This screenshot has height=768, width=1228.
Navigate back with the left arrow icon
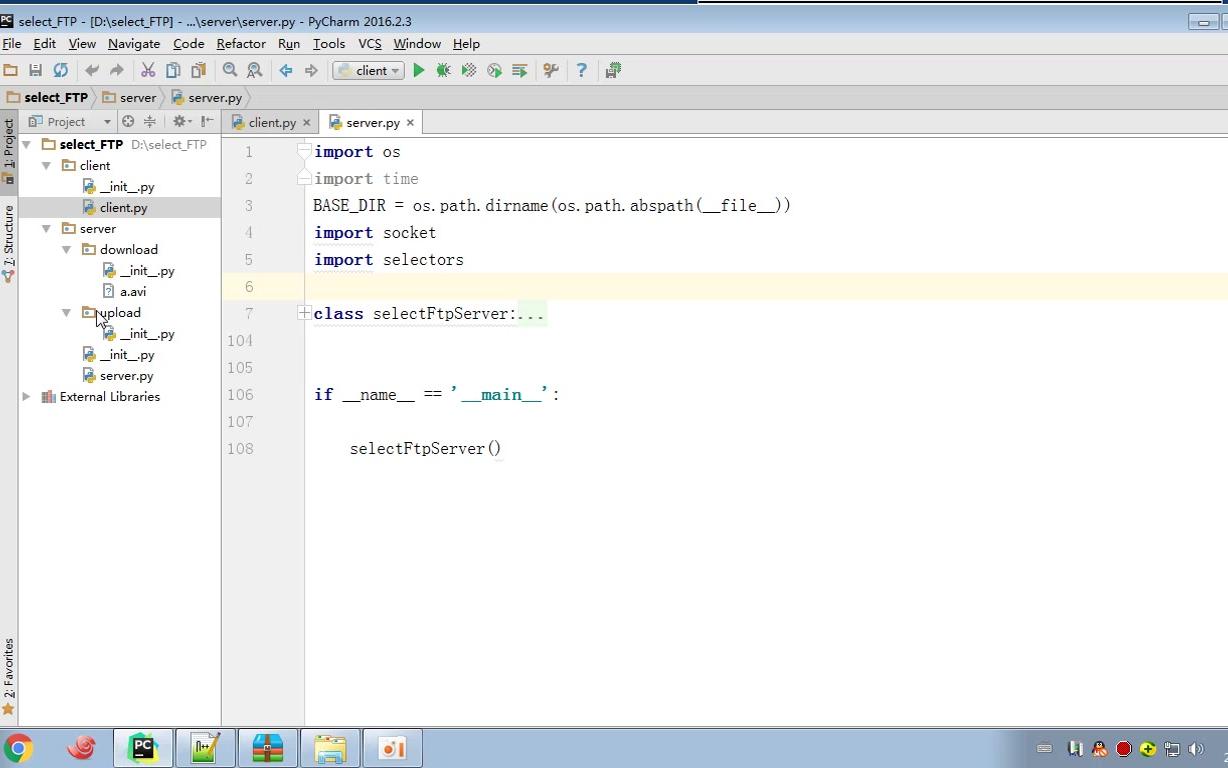coord(285,70)
